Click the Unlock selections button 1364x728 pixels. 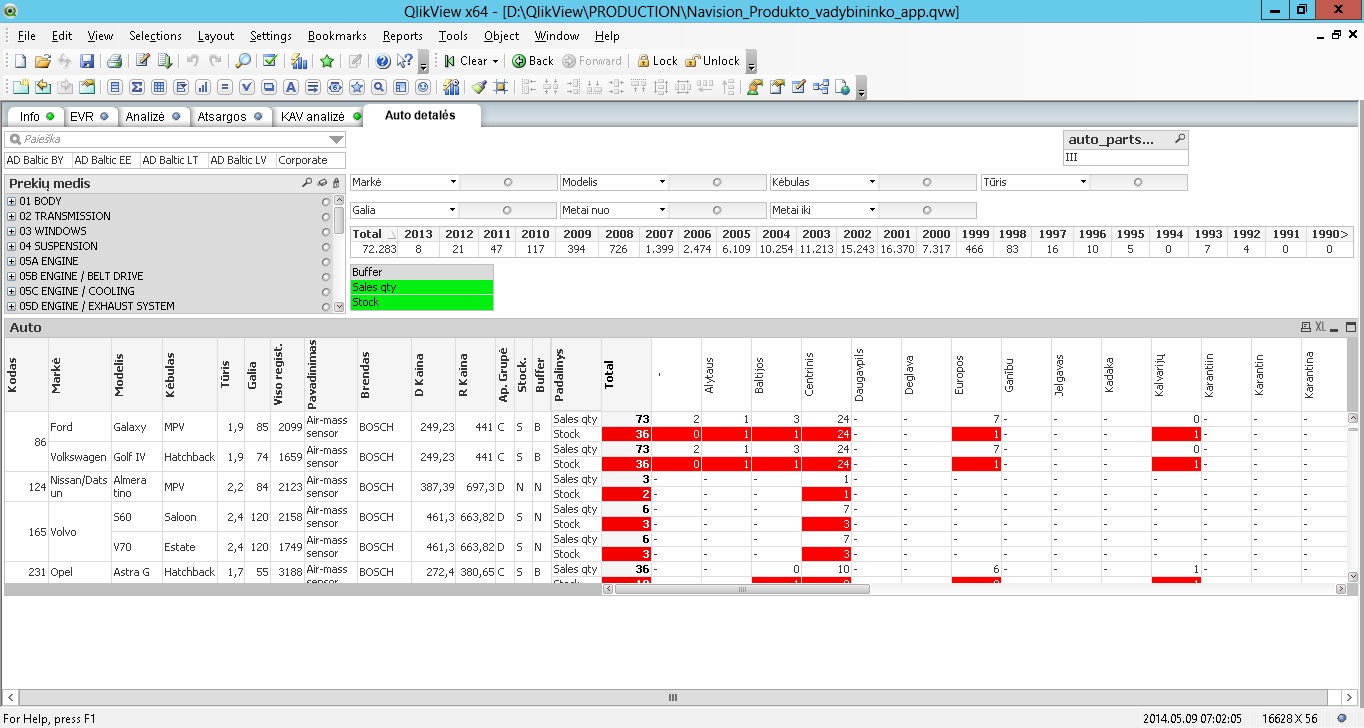click(x=713, y=61)
